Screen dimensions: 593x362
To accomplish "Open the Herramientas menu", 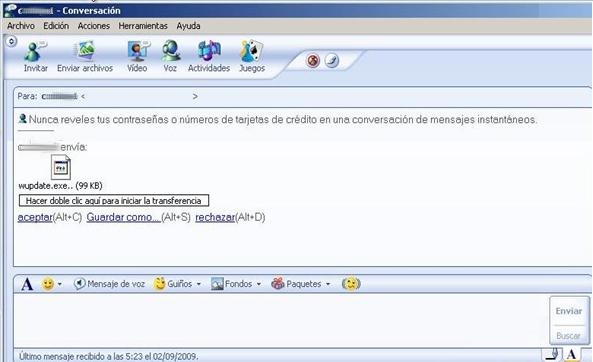I will point(143,26).
